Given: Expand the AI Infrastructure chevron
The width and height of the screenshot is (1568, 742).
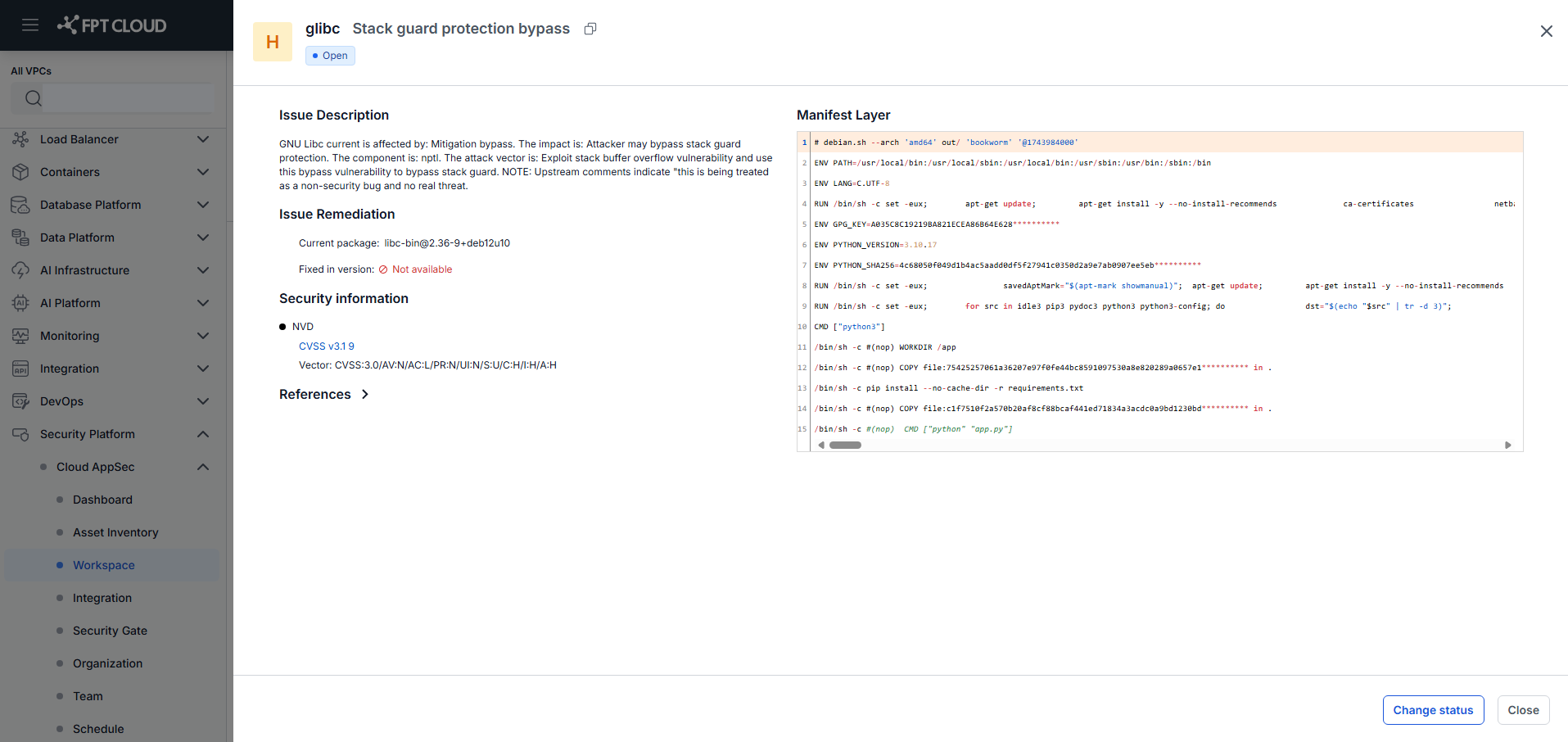Looking at the screenshot, I should click(x=203, y=270).
